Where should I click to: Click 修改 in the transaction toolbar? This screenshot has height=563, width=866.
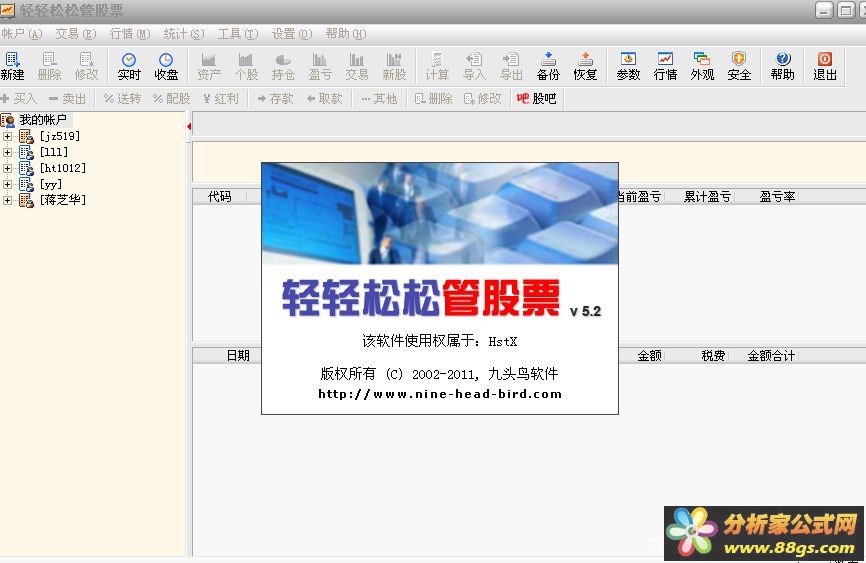tap(482, 98)
